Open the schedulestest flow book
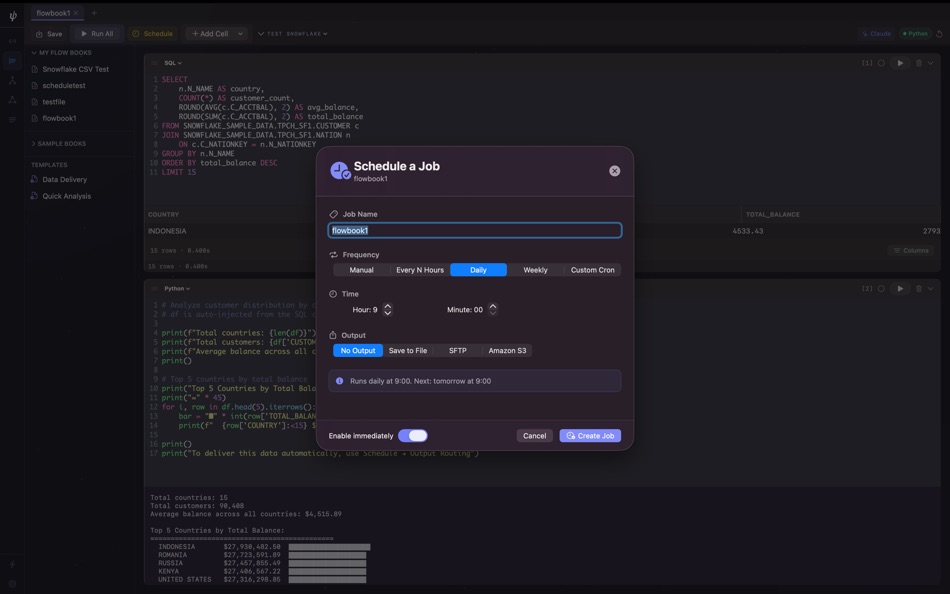This screenshot has width=950, height=594. [62, 85]
